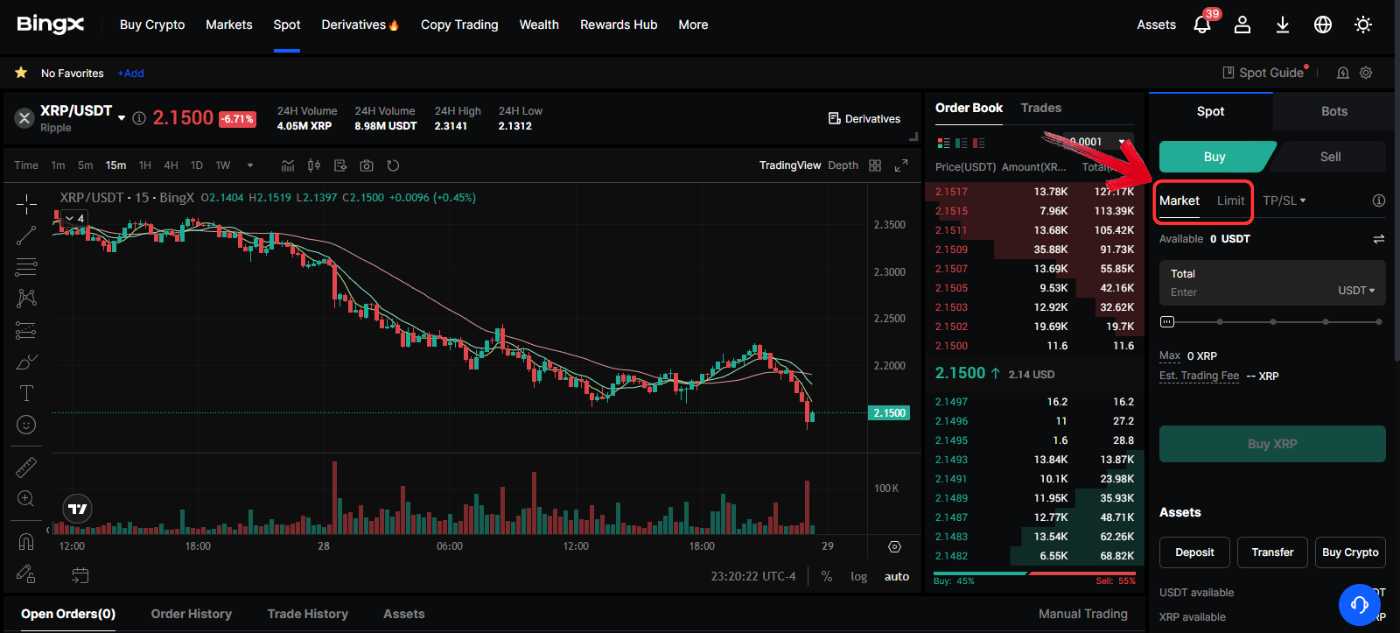Expand more time intervals dropdown

pos(249,165)
